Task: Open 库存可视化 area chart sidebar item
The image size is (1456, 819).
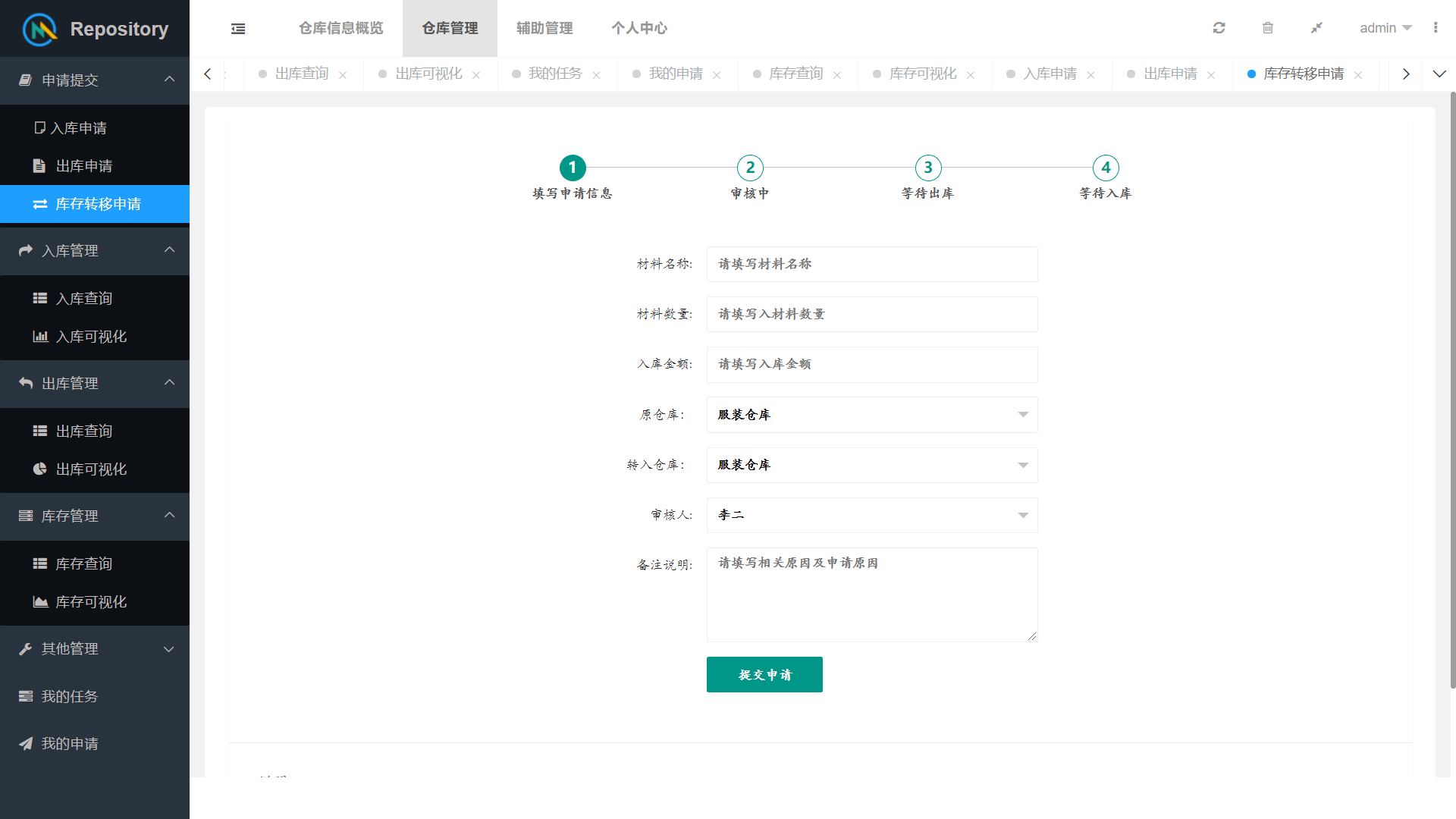Action: 91,602
